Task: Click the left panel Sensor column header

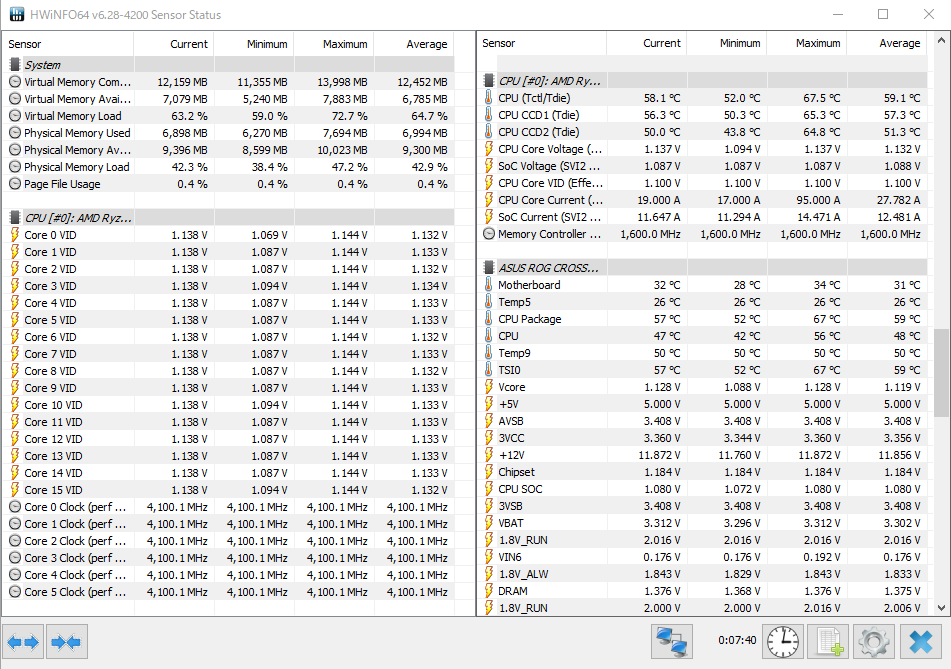Action: coord(68,44)
